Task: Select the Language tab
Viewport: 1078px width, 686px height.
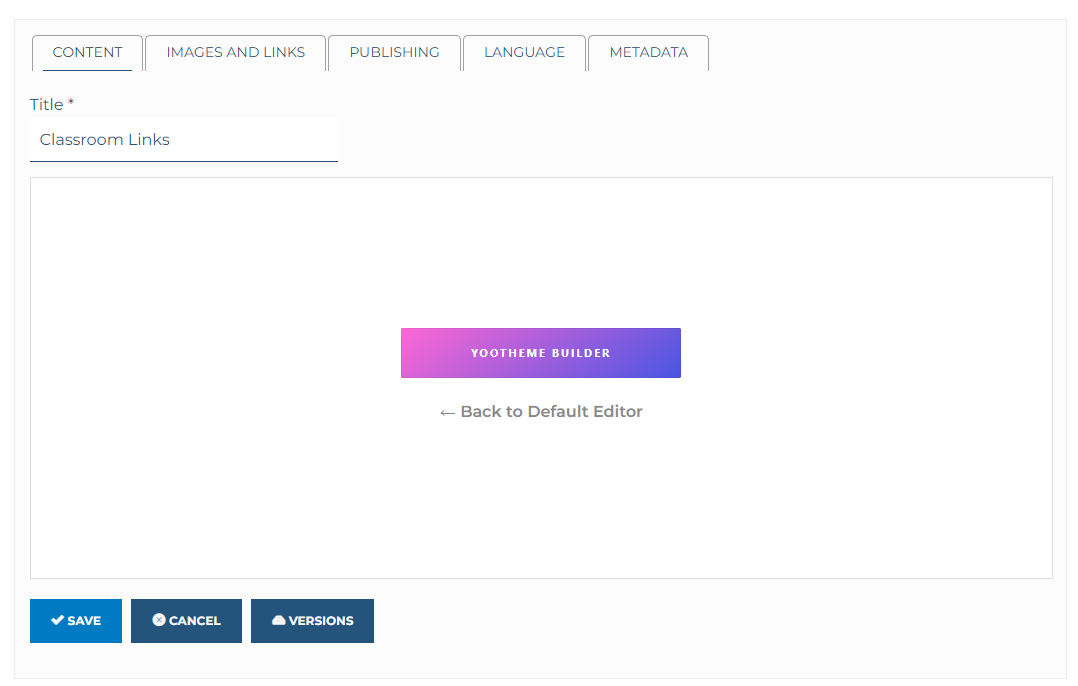Action: (525, 53)
